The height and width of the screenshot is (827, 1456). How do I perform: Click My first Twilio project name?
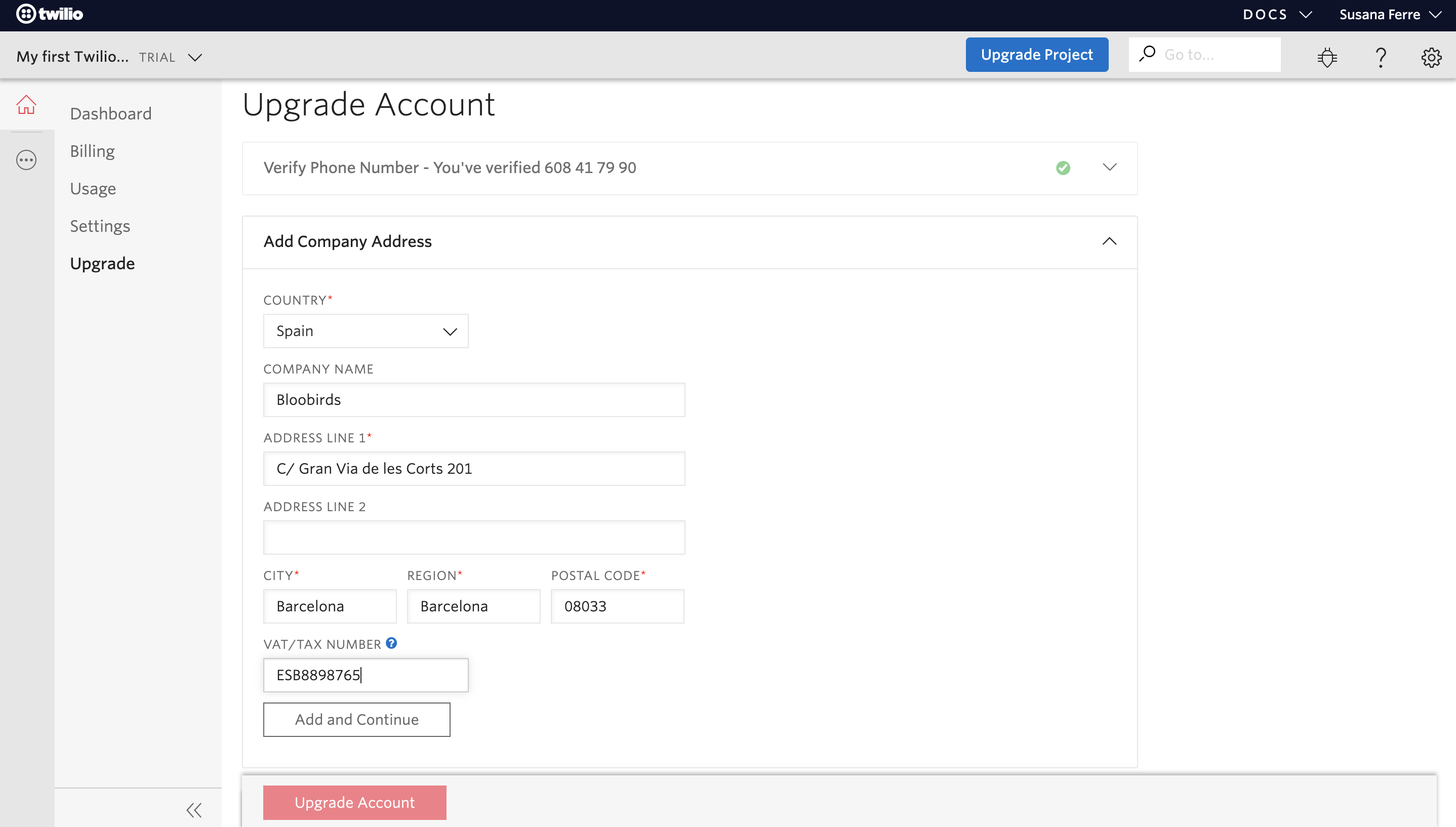(72, 56)
